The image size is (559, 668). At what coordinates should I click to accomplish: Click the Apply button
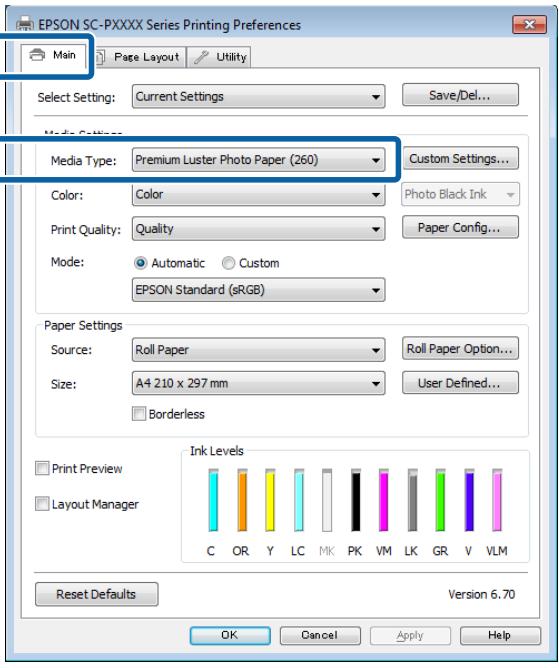[410, 635]
